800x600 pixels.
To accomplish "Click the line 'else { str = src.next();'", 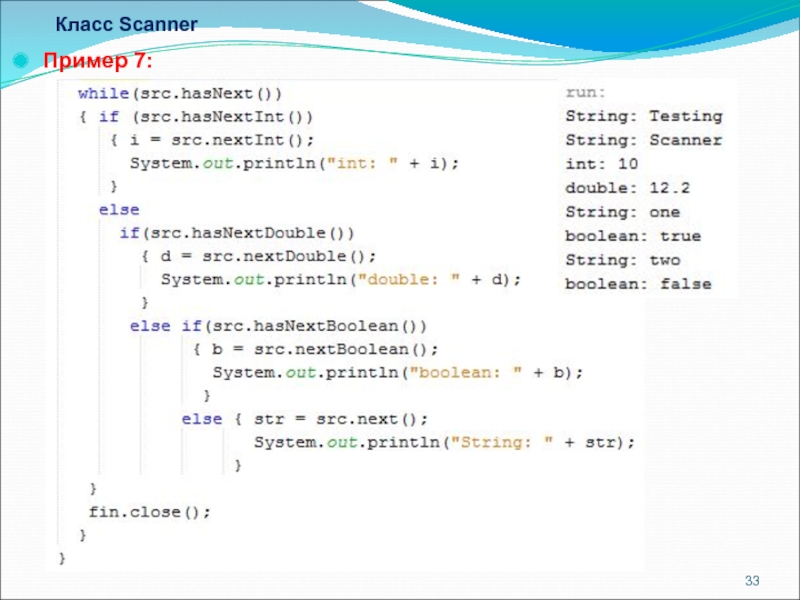I will pos(305,419).
